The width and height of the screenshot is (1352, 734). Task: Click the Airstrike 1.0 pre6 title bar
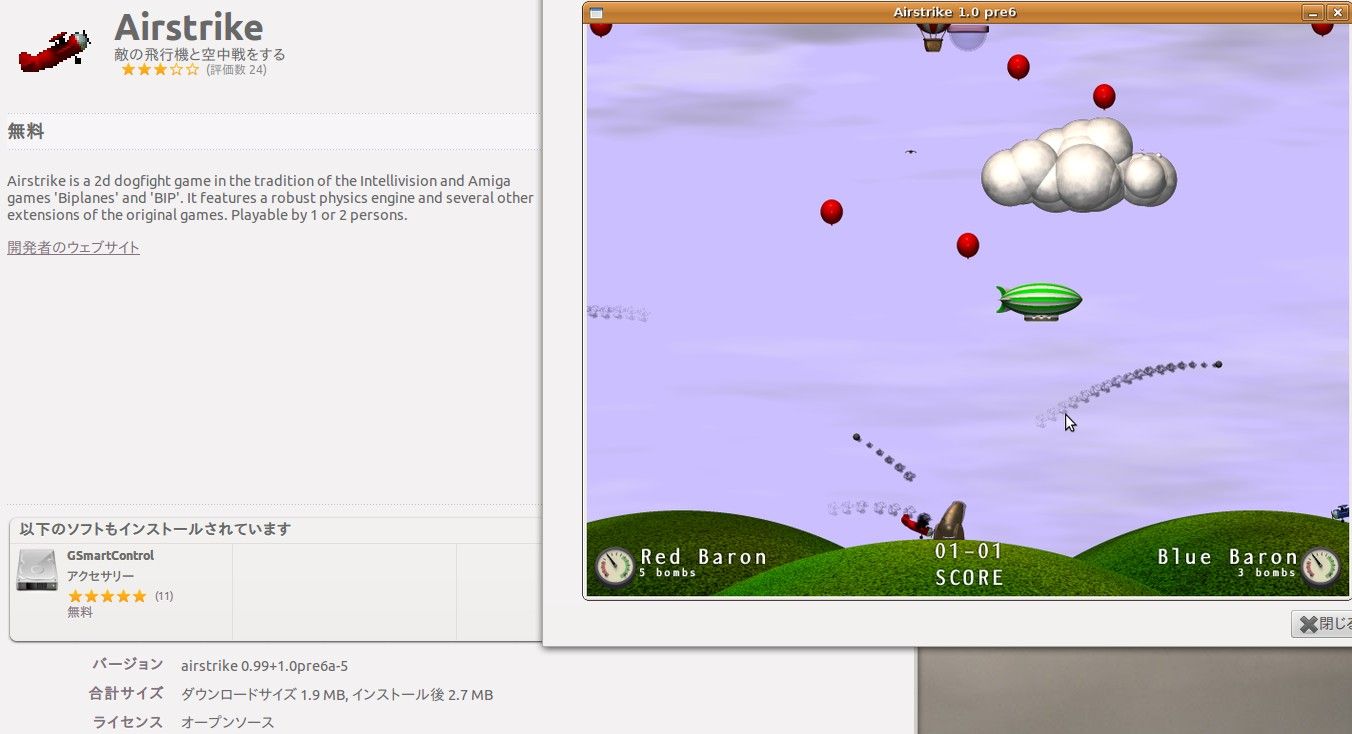click(954, 12)
